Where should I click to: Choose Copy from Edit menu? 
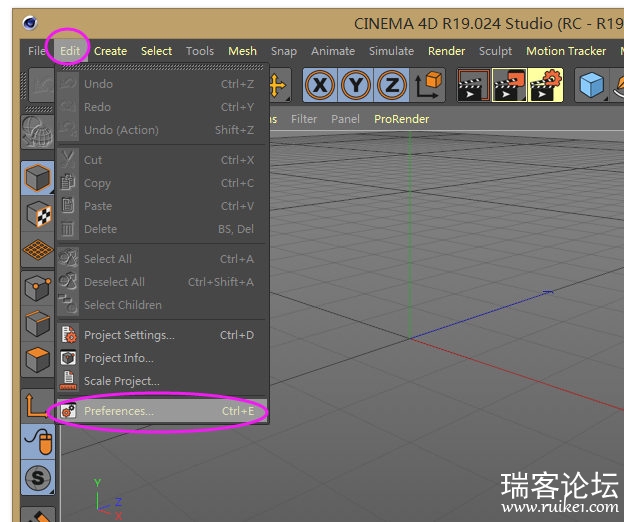162,183
